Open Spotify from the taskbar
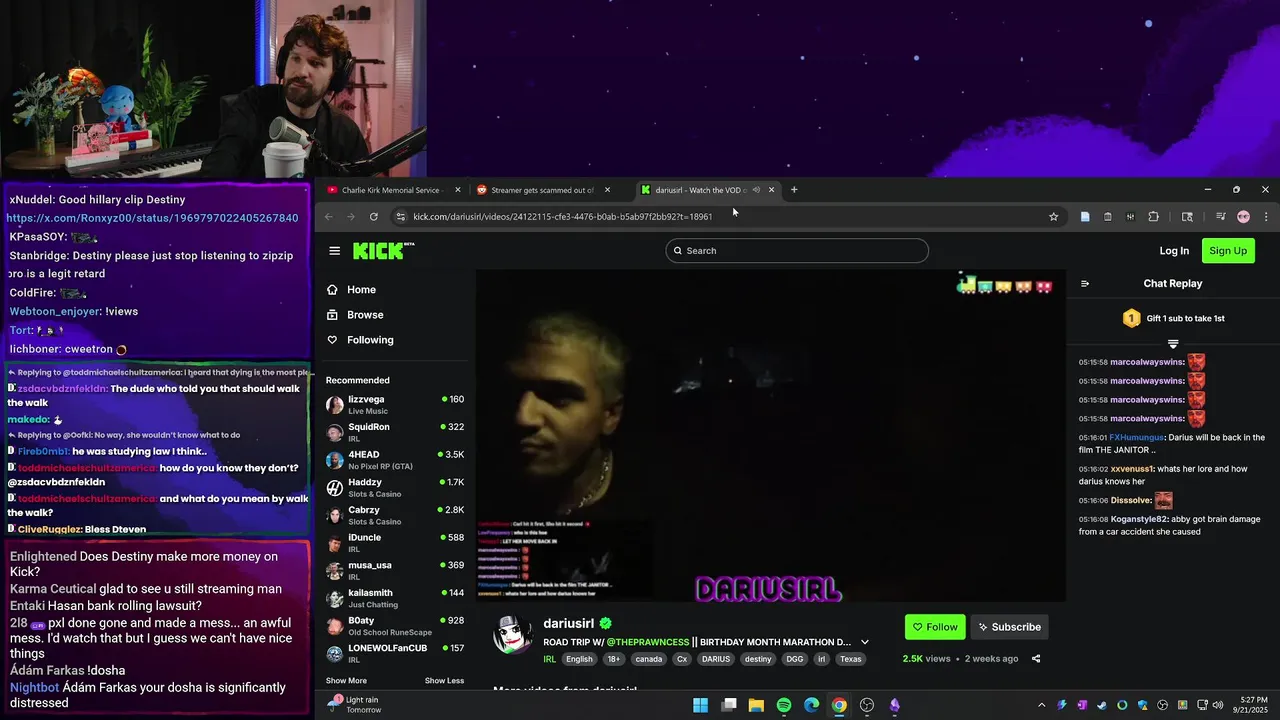Viewport: 1280px width, 720px height. point(784,705)
